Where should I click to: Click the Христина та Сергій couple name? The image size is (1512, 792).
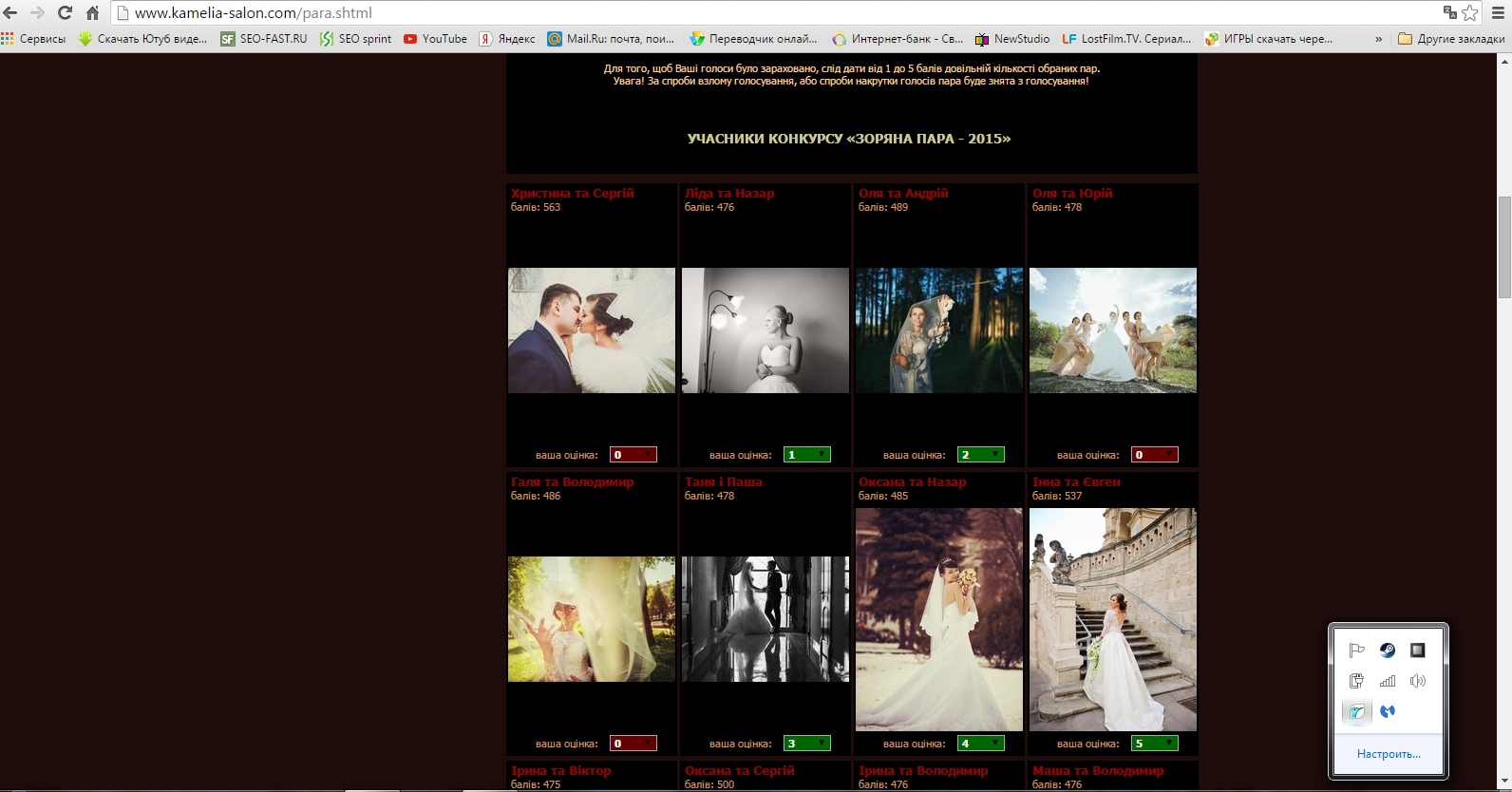click(x=573, y=193)
